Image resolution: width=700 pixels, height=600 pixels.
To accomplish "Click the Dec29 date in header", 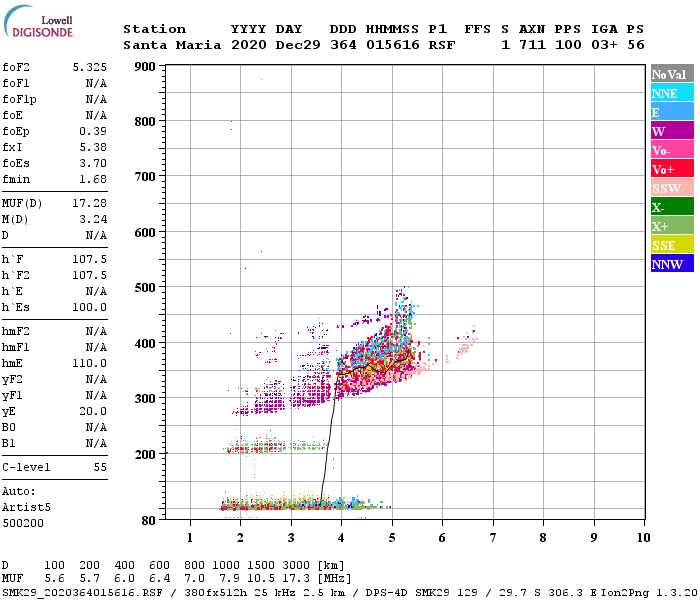I will (298, 45).
